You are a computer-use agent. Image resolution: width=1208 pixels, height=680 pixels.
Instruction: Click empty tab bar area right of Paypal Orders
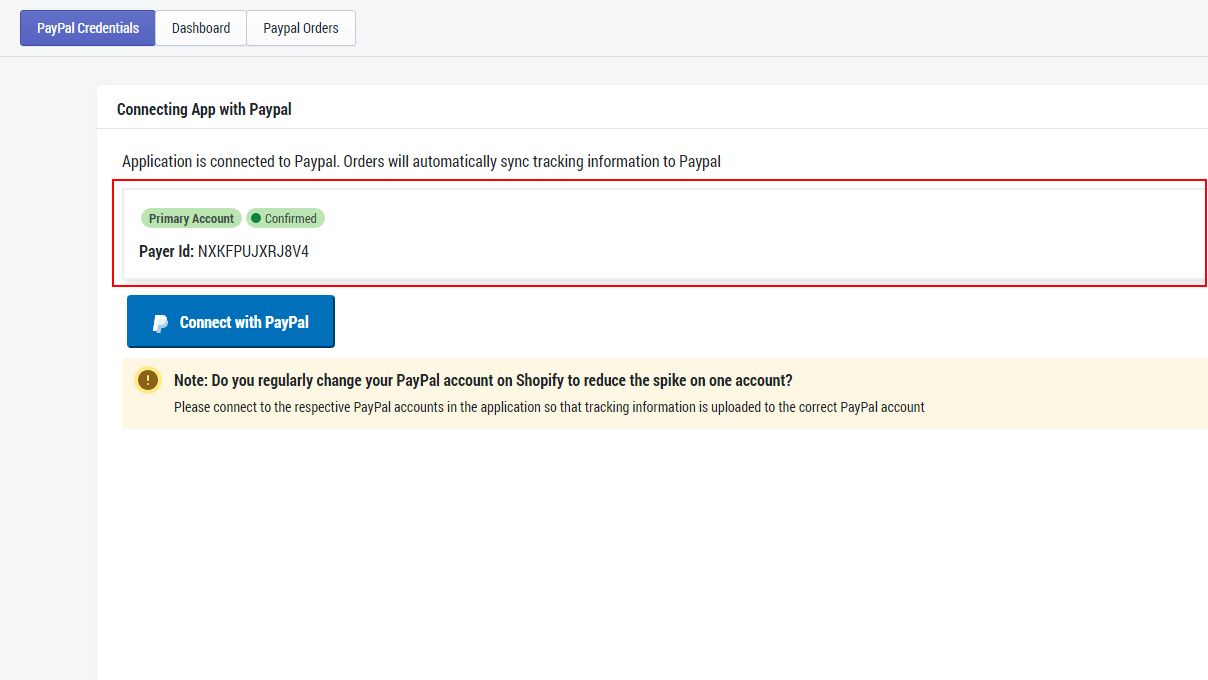(x=780, y=28)
